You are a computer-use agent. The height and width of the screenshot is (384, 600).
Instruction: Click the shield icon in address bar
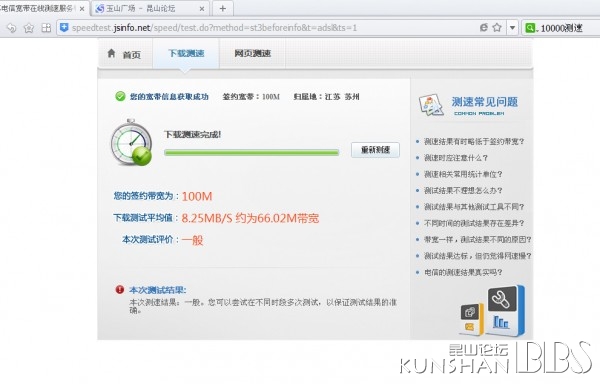[64, 27]
